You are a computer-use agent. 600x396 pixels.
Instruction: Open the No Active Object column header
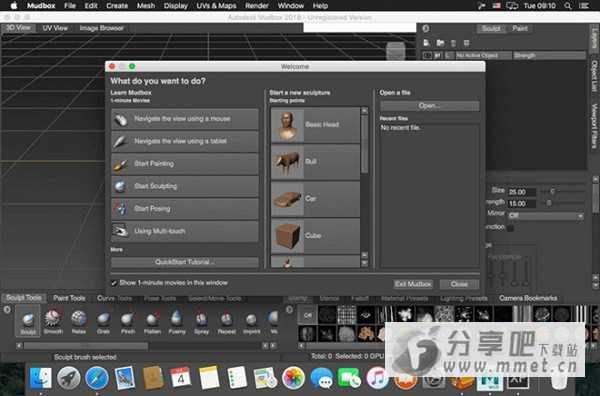pos(483,56)
